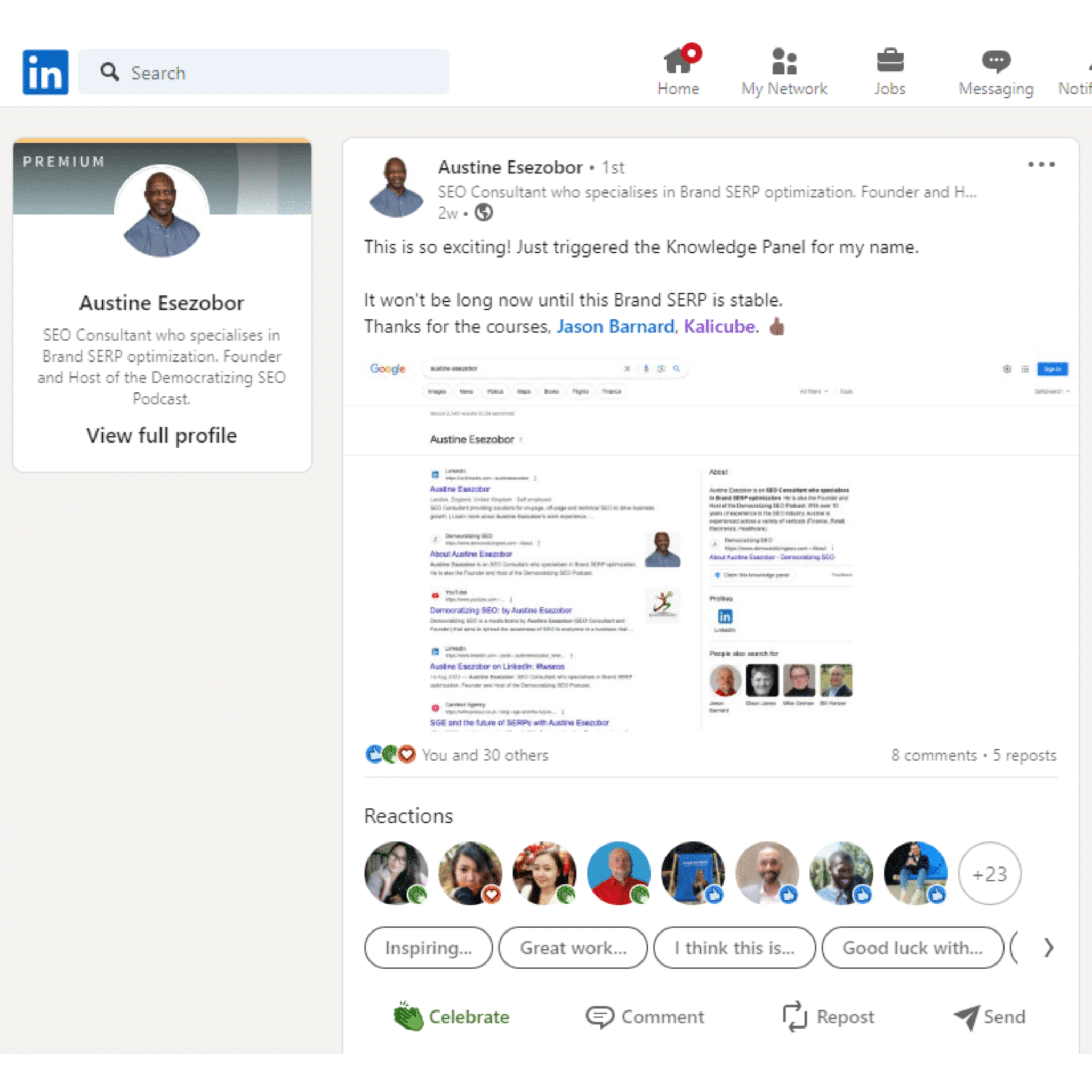Click the reactor avatar with blue banner
The height and width of the screenshot is (1092, 1092).
(x=693, y=873)
